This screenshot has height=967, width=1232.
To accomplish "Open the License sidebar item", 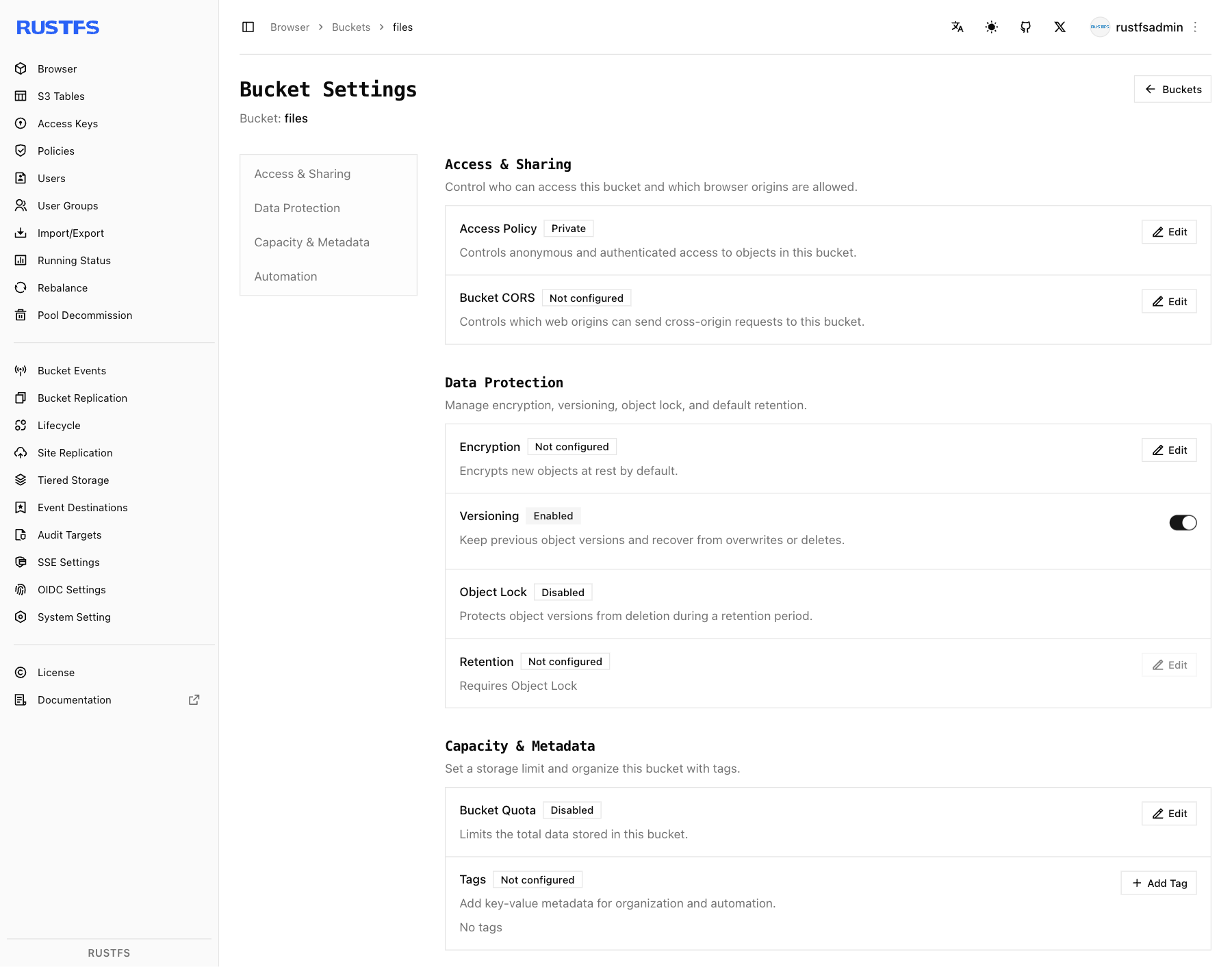I will click(x=110, y=673).
